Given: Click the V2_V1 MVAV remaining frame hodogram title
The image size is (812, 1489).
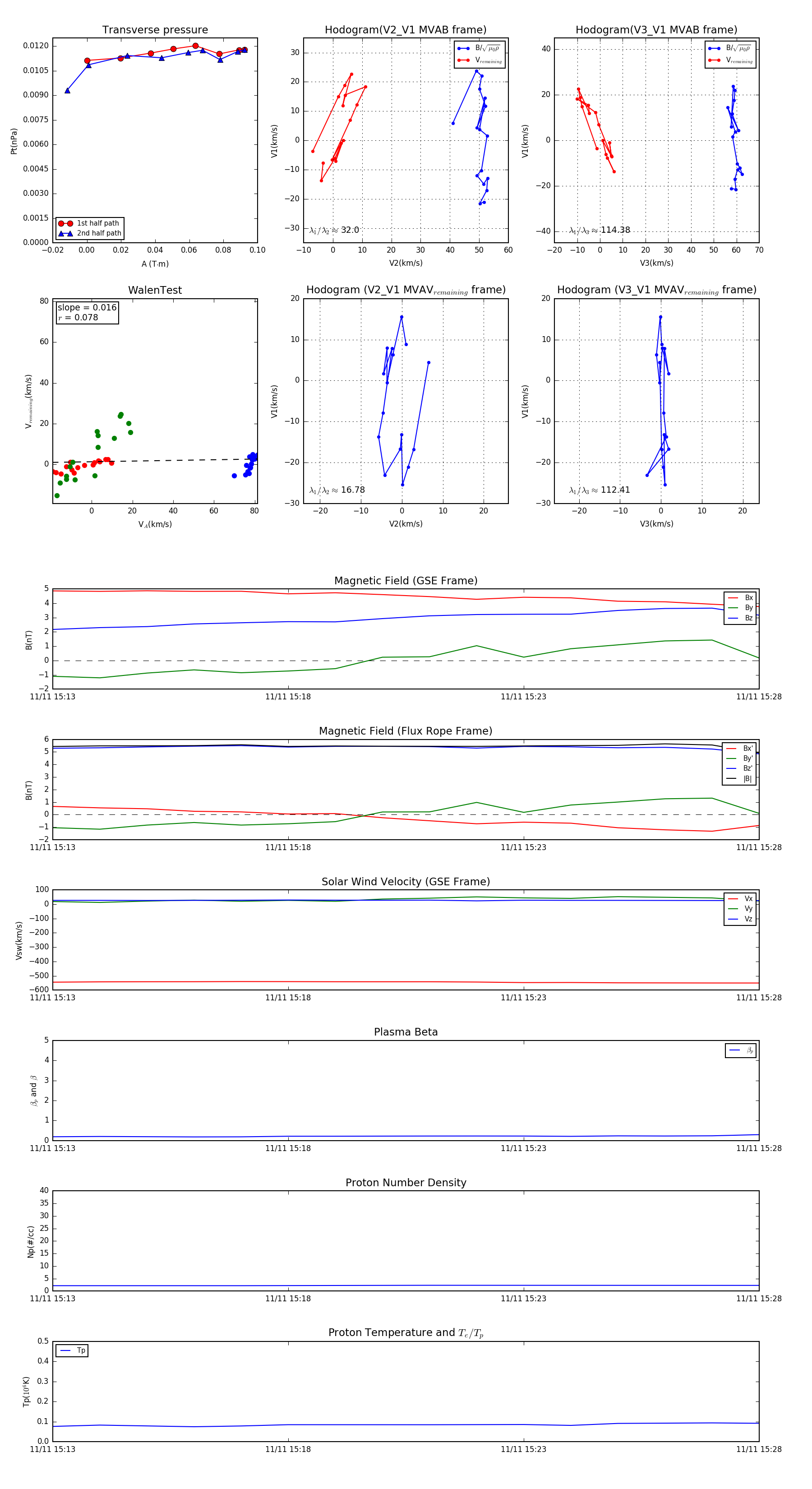Looking at the screenshot, I should click(406, 290).
